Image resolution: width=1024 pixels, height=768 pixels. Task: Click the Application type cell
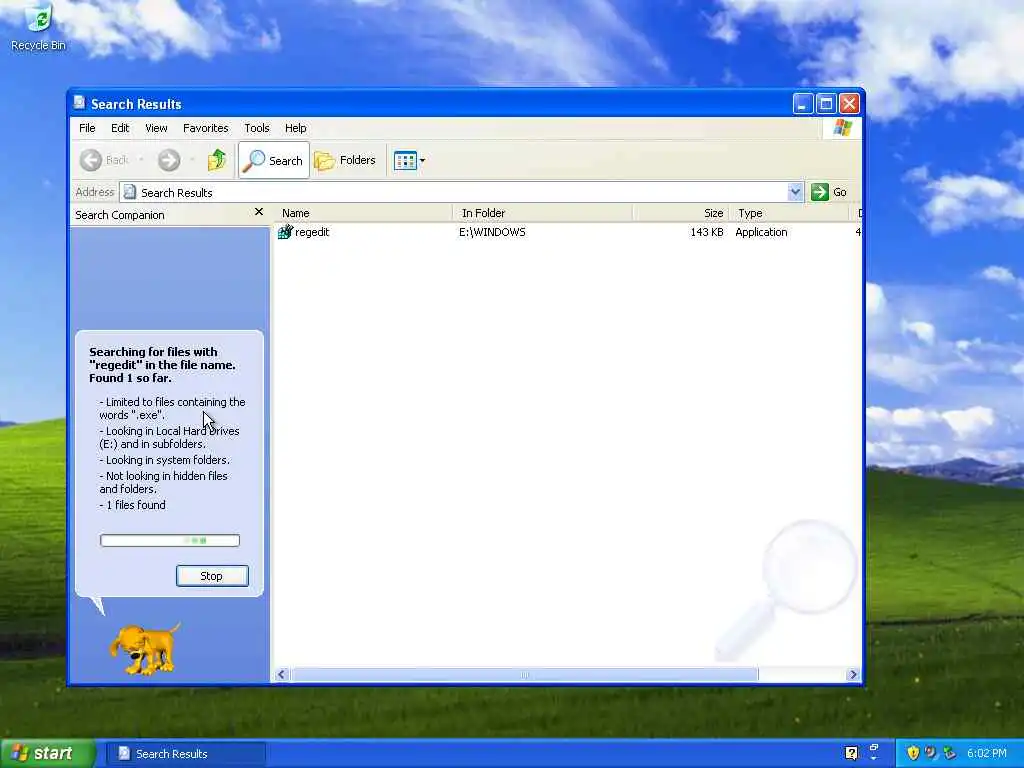[761, 232]
